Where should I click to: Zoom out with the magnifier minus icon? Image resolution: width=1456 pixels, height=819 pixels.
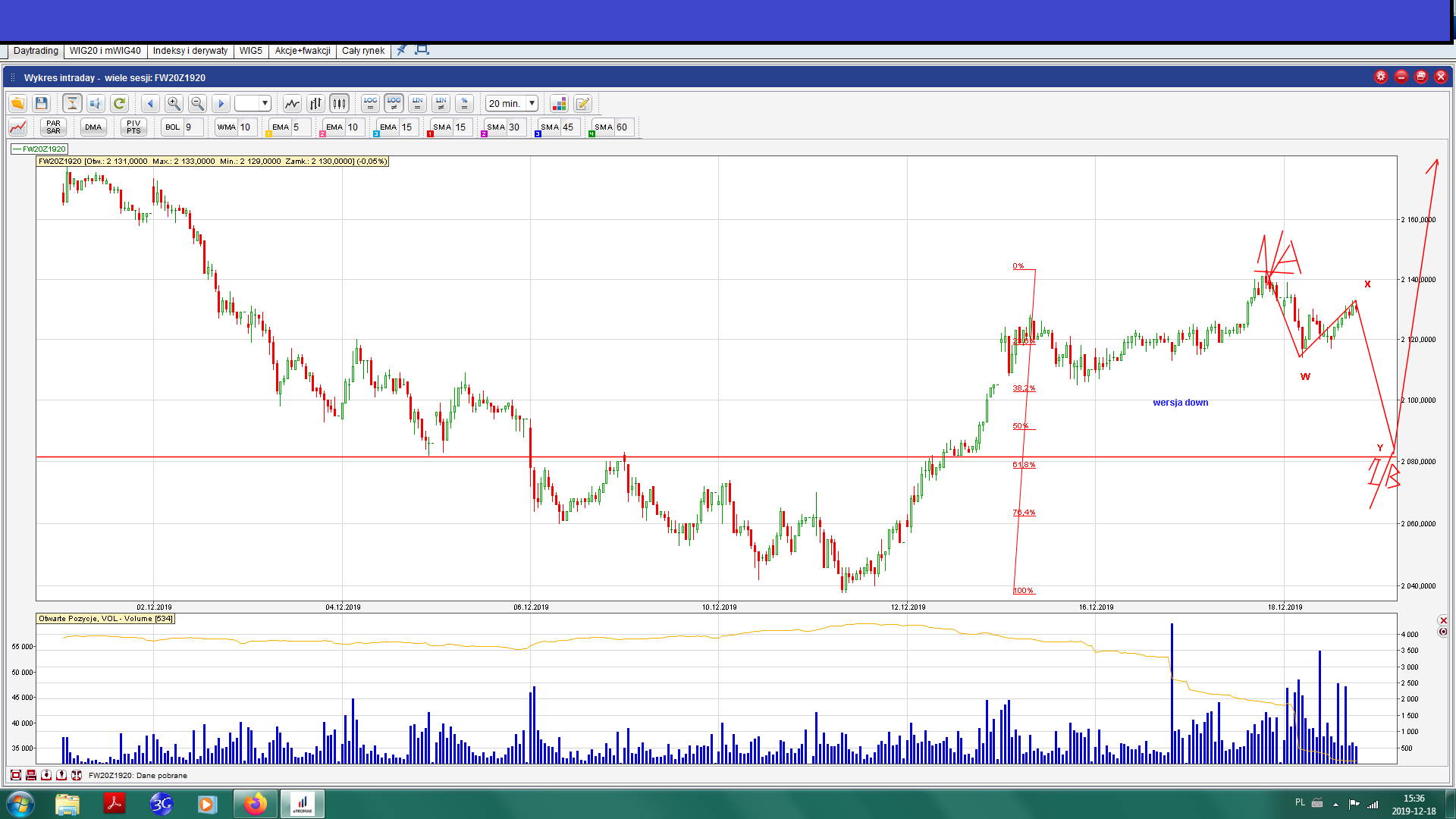click(197, 103)
